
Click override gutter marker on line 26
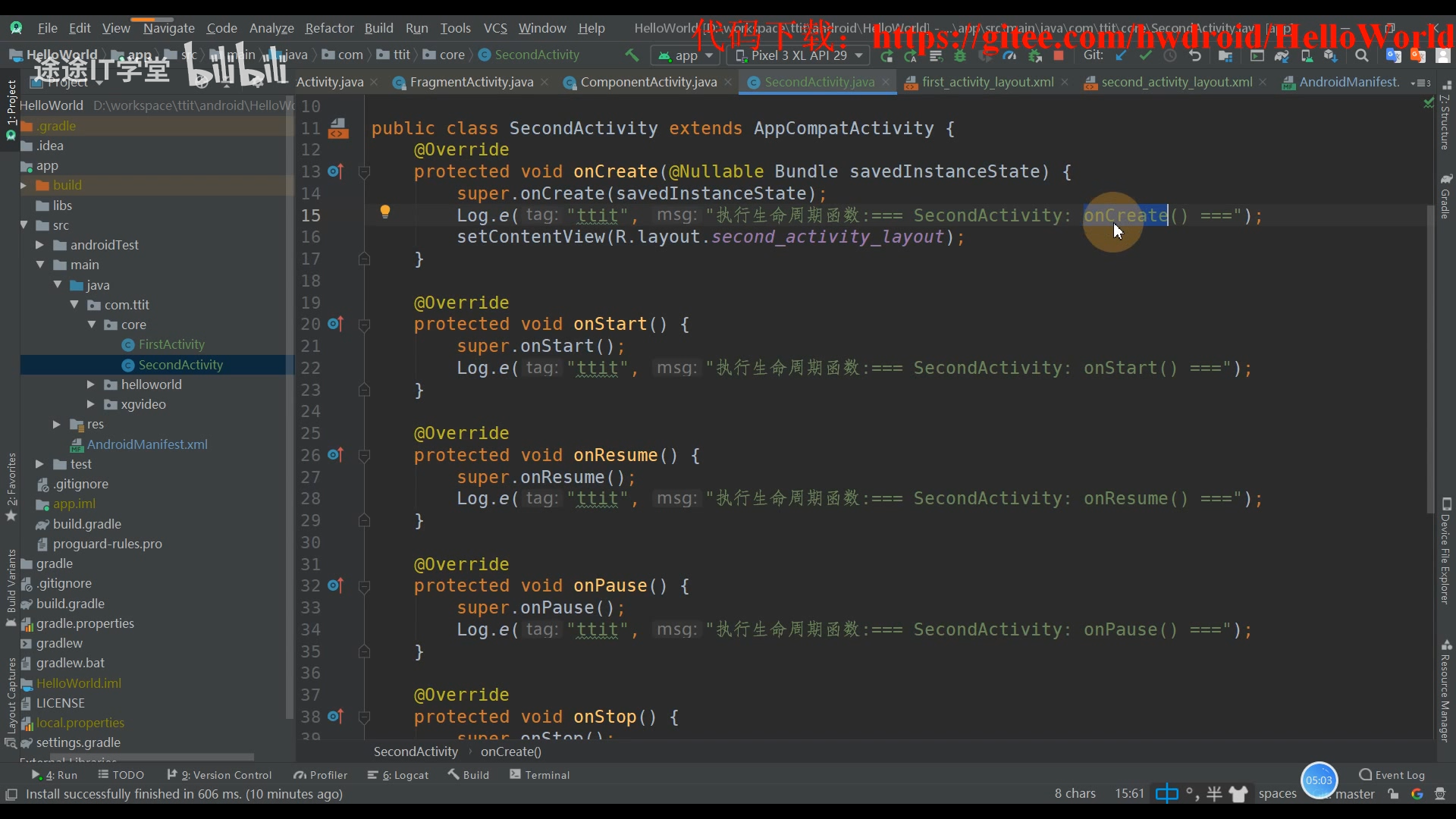[x=336, y=455]
